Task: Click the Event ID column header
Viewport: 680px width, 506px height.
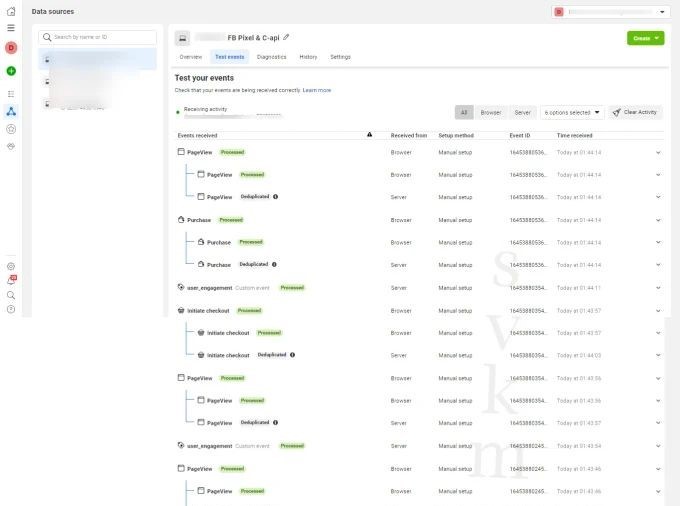Action: [x=520, y=136]
